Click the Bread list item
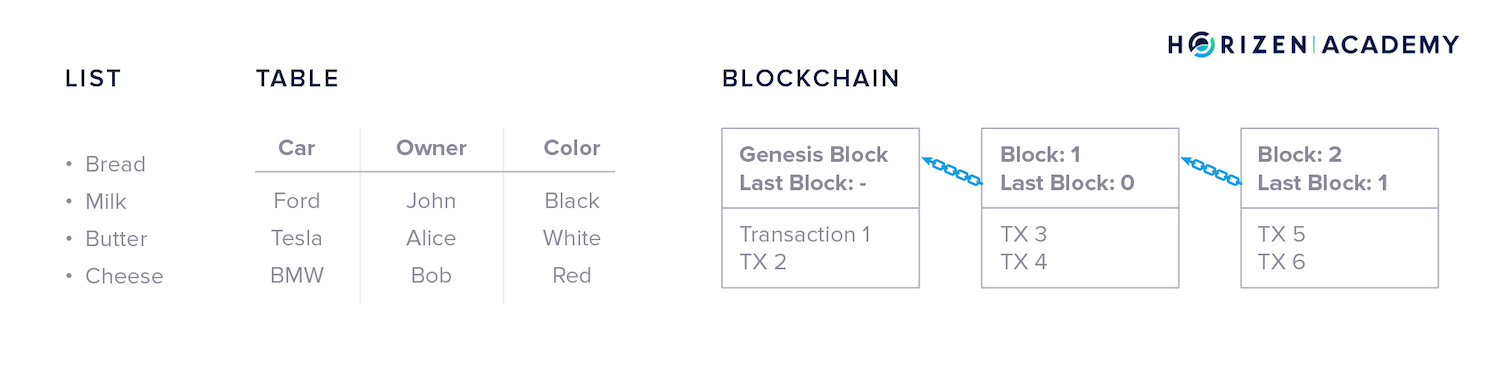Image resolution: width=1500 pixels, height=370 pixels. pyautogui.click(x=115, y=164)
